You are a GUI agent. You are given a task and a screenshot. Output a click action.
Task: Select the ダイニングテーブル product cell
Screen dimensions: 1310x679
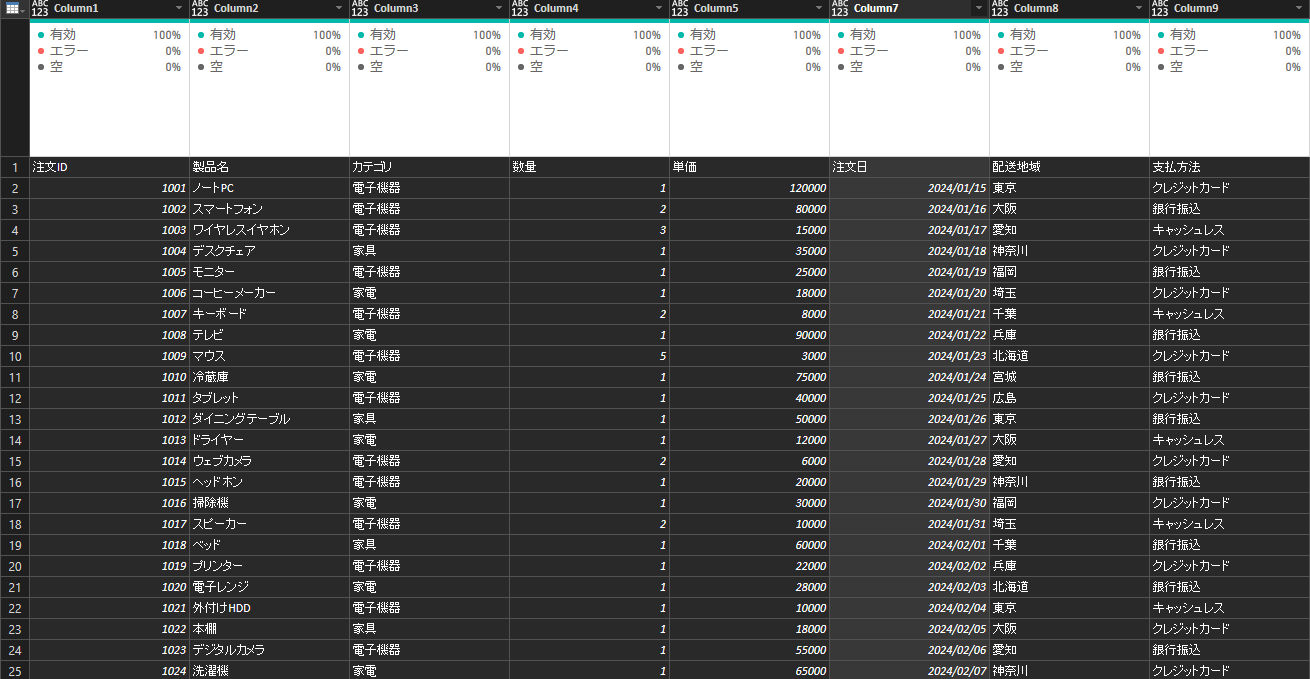[x=270, y=419]
